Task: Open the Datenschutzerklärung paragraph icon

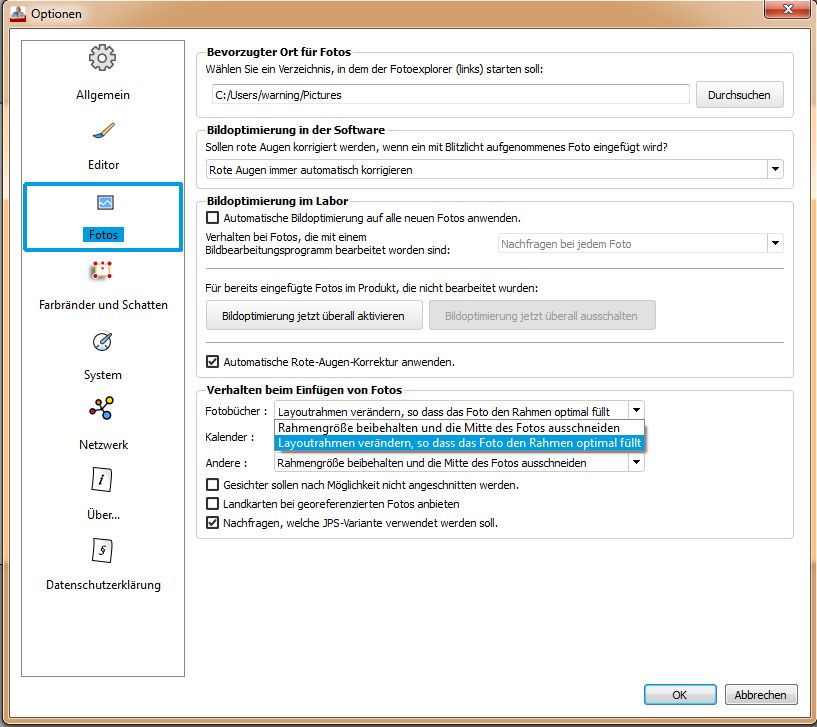Action: point(102,550)
